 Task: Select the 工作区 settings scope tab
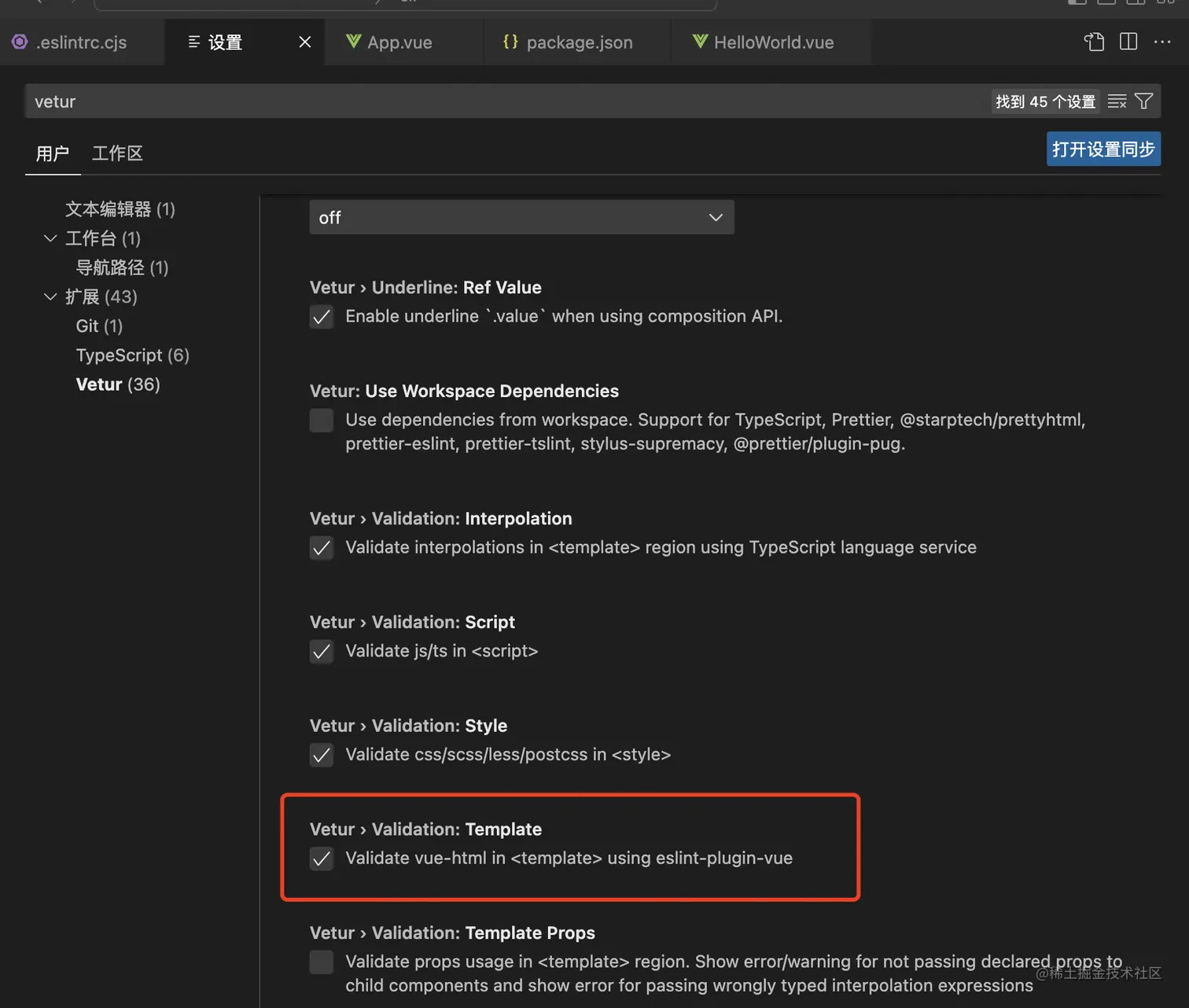(x=117, y=153)
